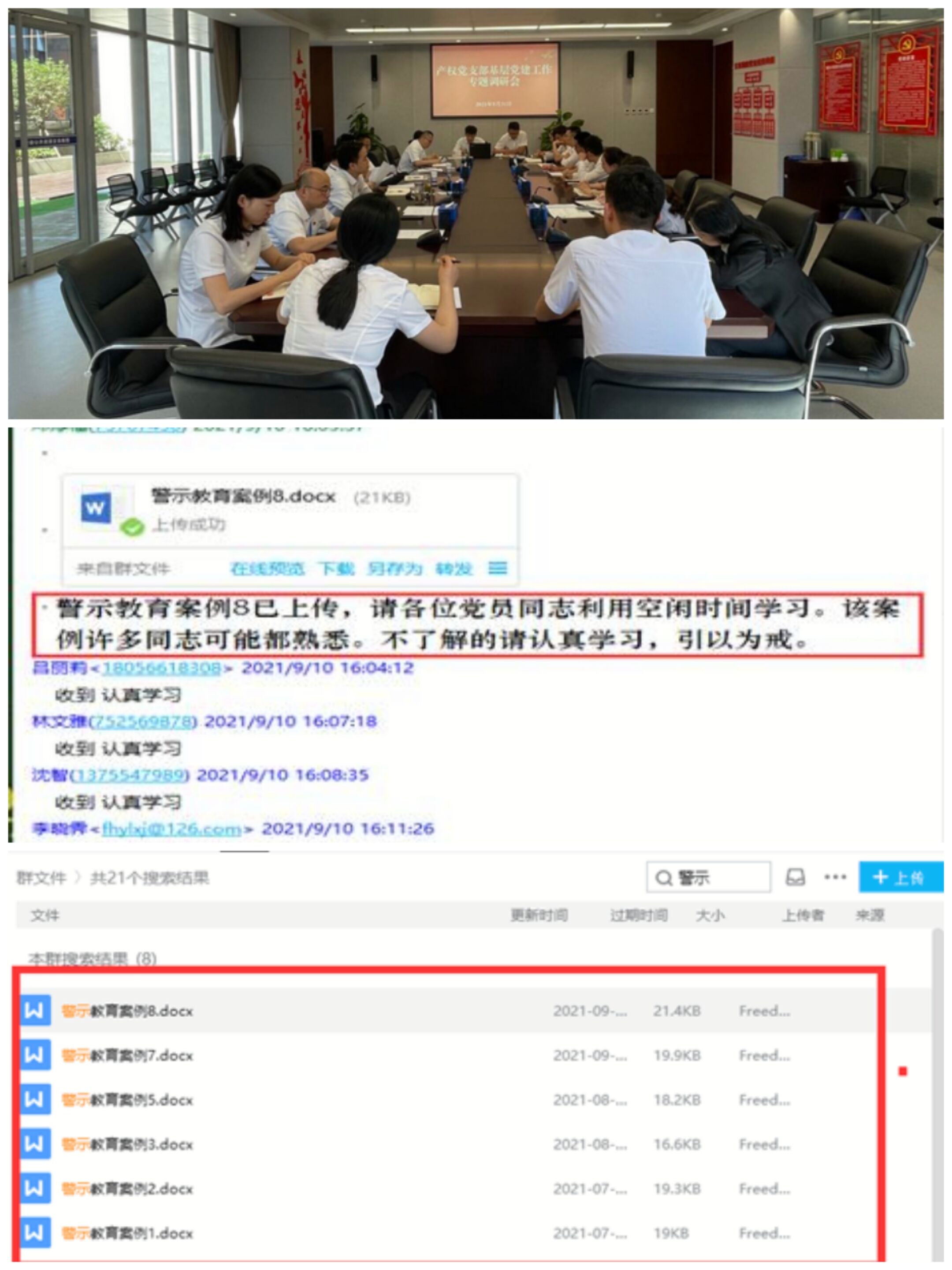
Task: Go back to 群文件 in the breadcrumb
Action: tap(41, 878)
